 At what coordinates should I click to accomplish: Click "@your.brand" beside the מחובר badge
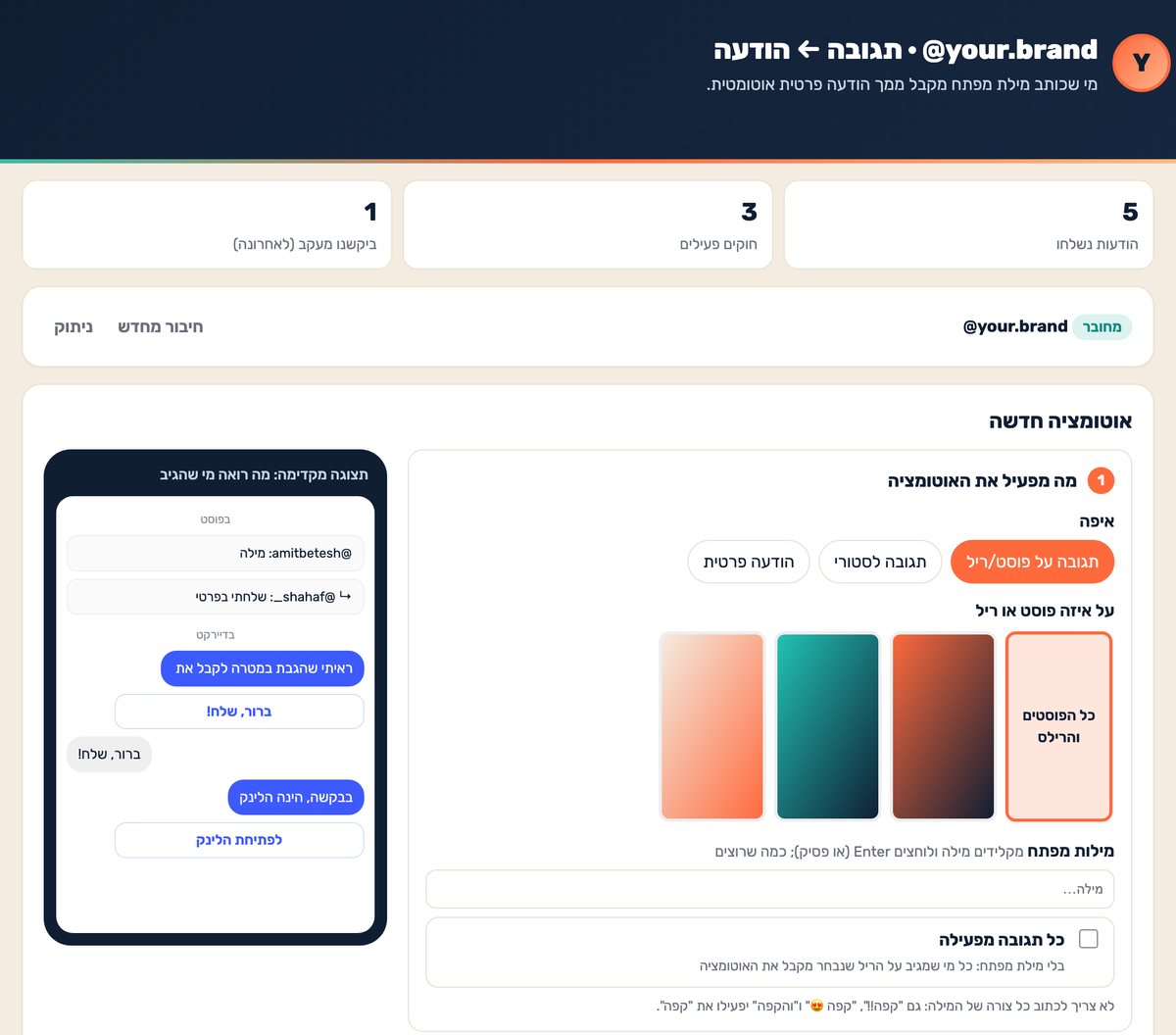1015,326
